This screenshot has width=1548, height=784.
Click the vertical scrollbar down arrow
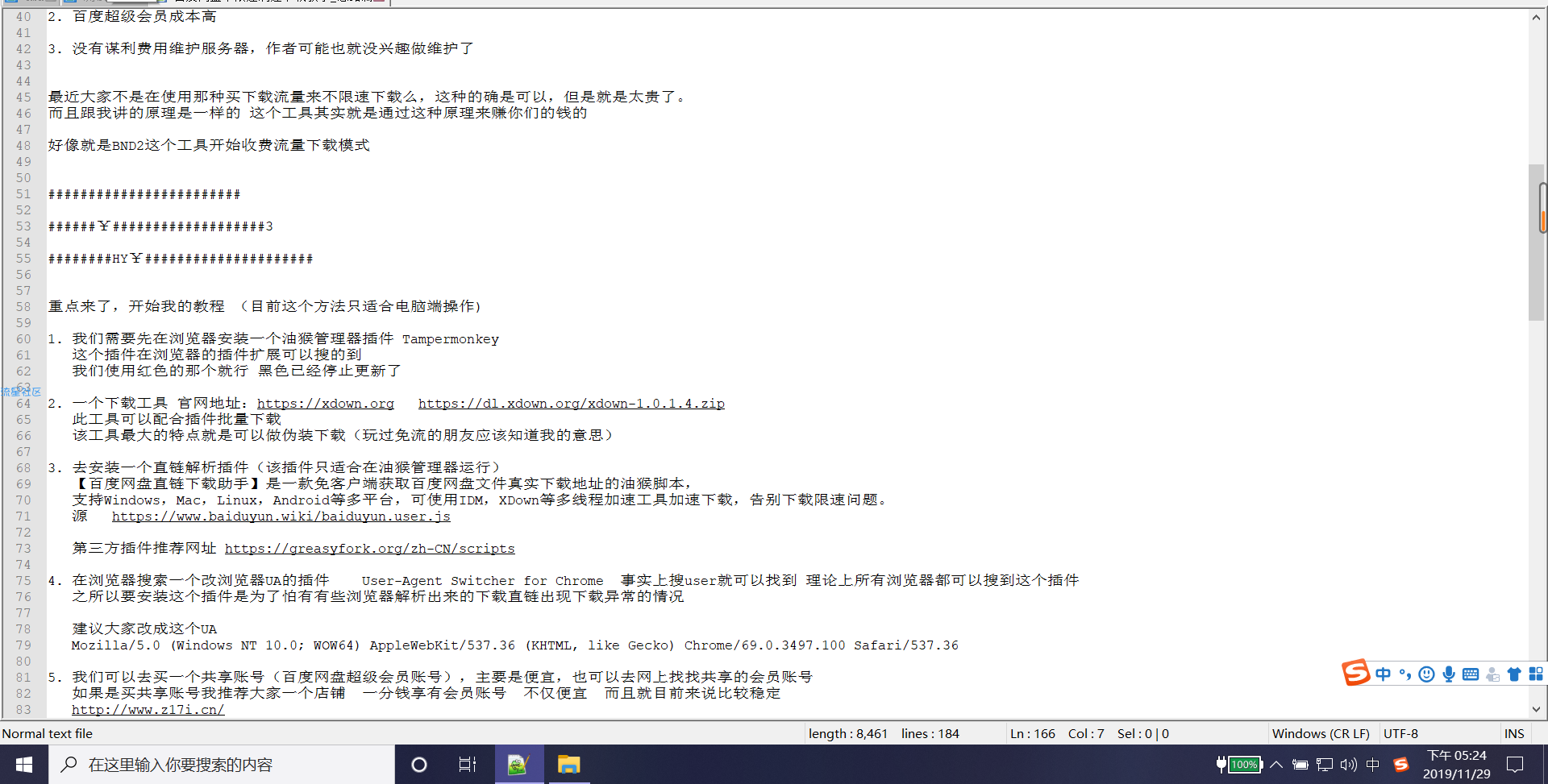pos(1537,710)
